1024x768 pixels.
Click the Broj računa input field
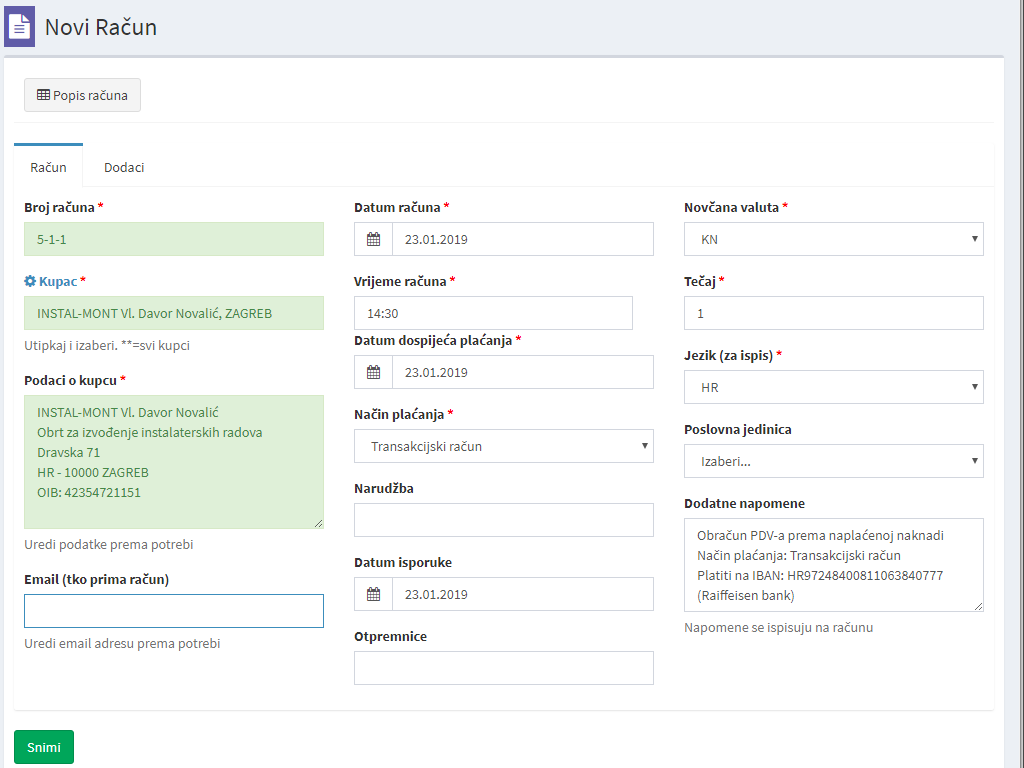(x=173, y=240)
